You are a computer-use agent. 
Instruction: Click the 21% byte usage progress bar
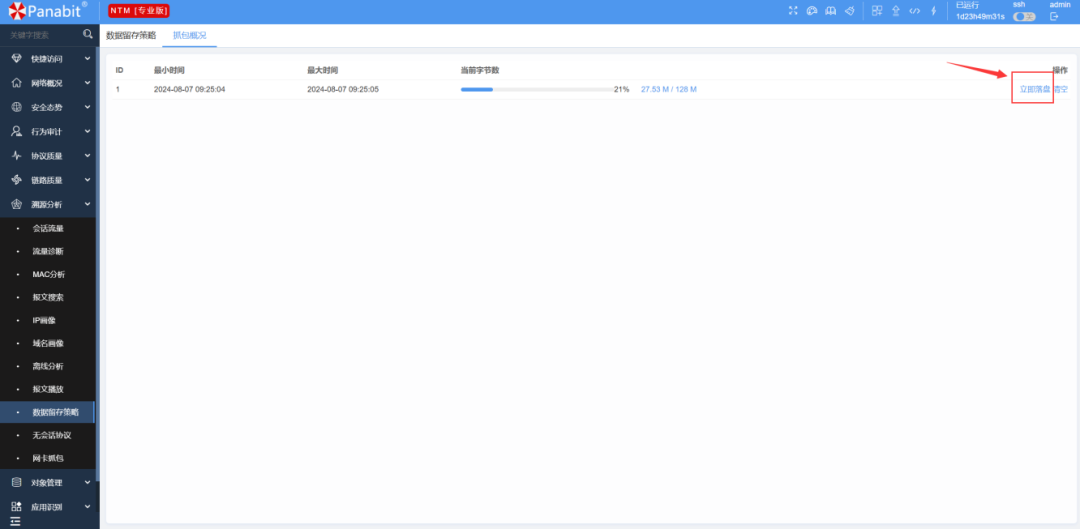[536, 89]
